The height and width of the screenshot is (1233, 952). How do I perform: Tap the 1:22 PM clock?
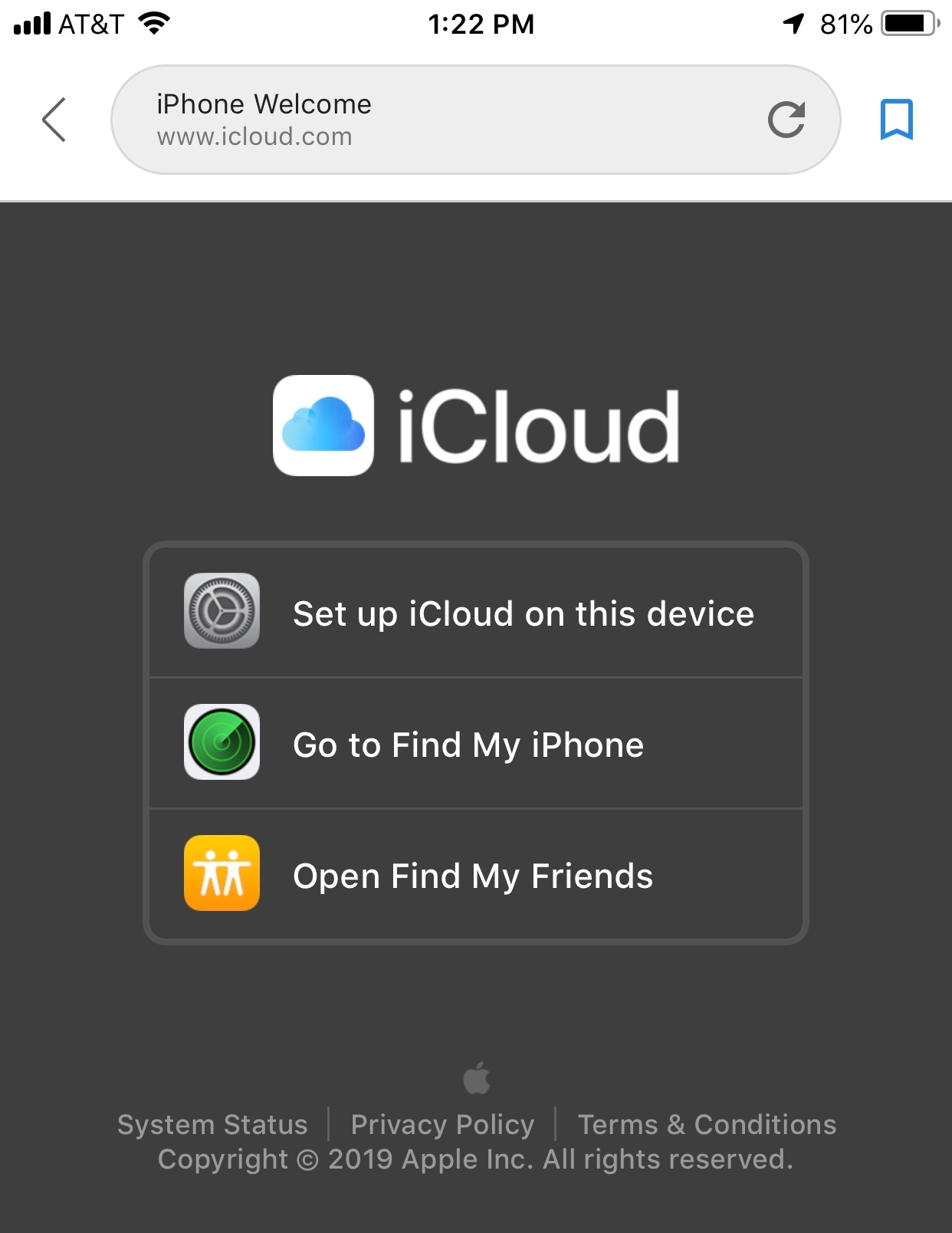pyautogui.click(x=481, y=24)
